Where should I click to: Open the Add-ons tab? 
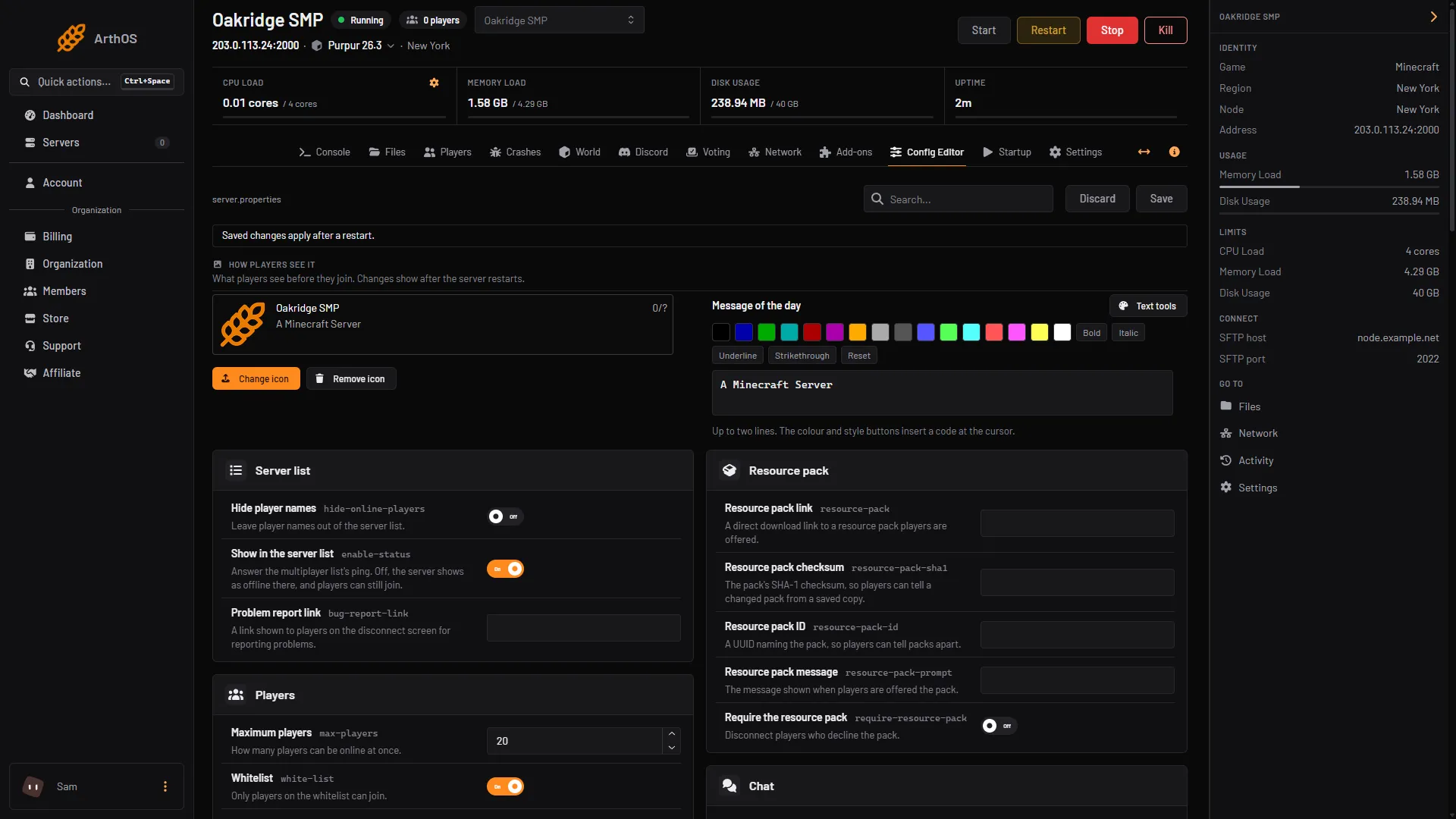[846, 152]
